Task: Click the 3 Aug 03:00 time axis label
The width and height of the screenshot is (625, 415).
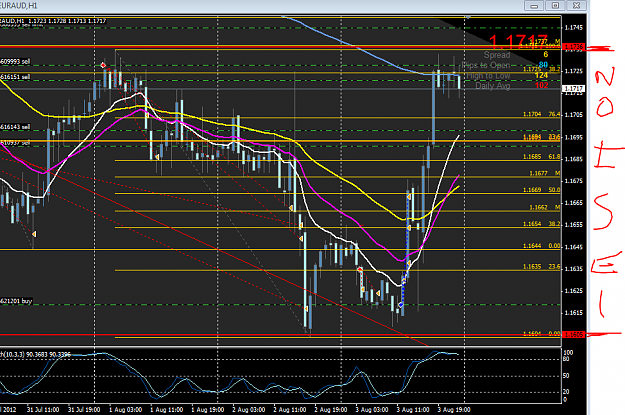Action: [x=371, y=410]
